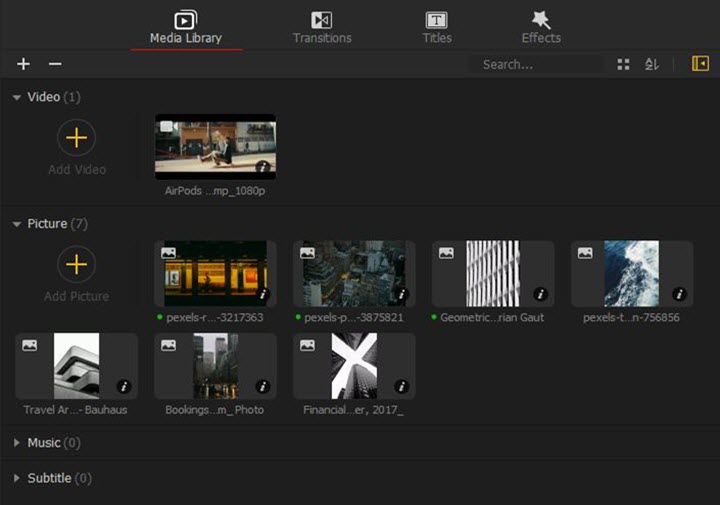Collapse the Video section
This screenshot has height=505, width=720.
(x=16, y=98)
